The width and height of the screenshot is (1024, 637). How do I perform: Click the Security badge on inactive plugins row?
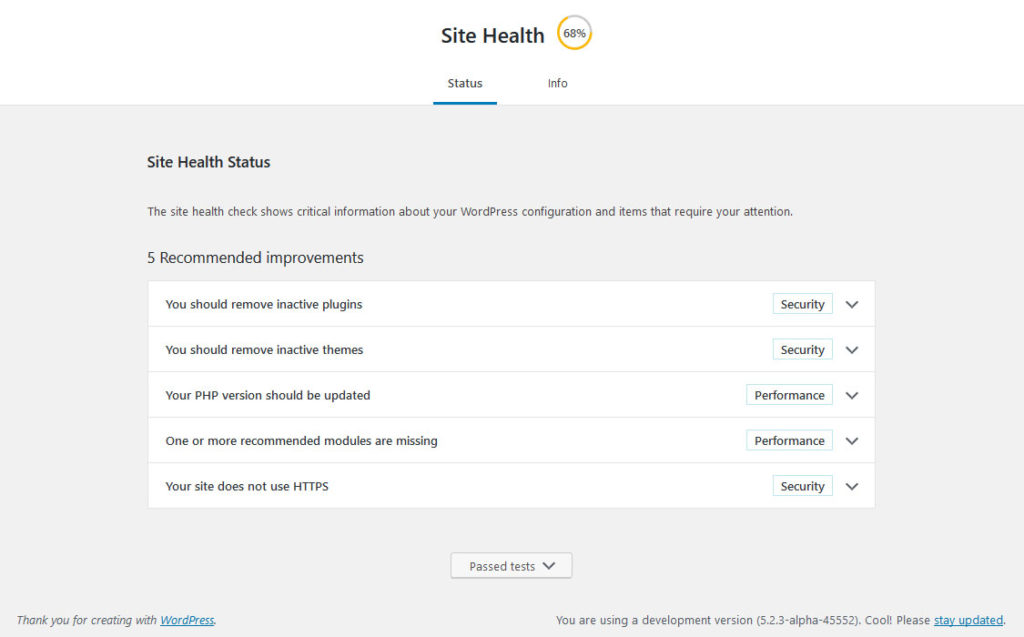(802, 303)
